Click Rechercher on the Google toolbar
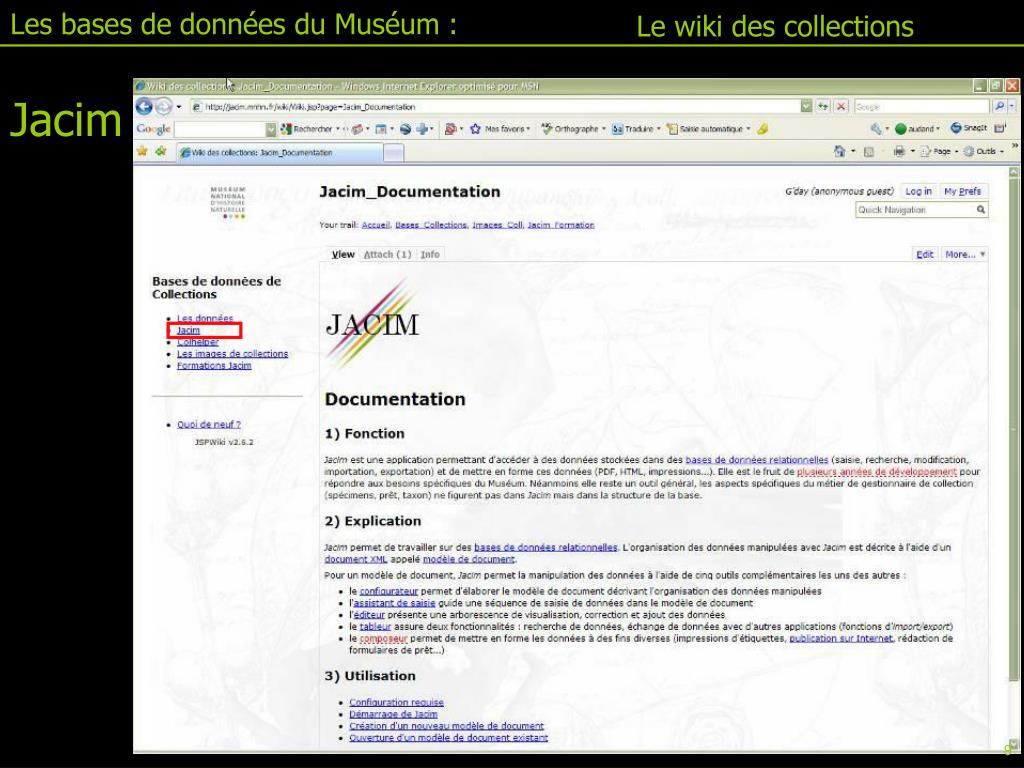 [308, 129]
